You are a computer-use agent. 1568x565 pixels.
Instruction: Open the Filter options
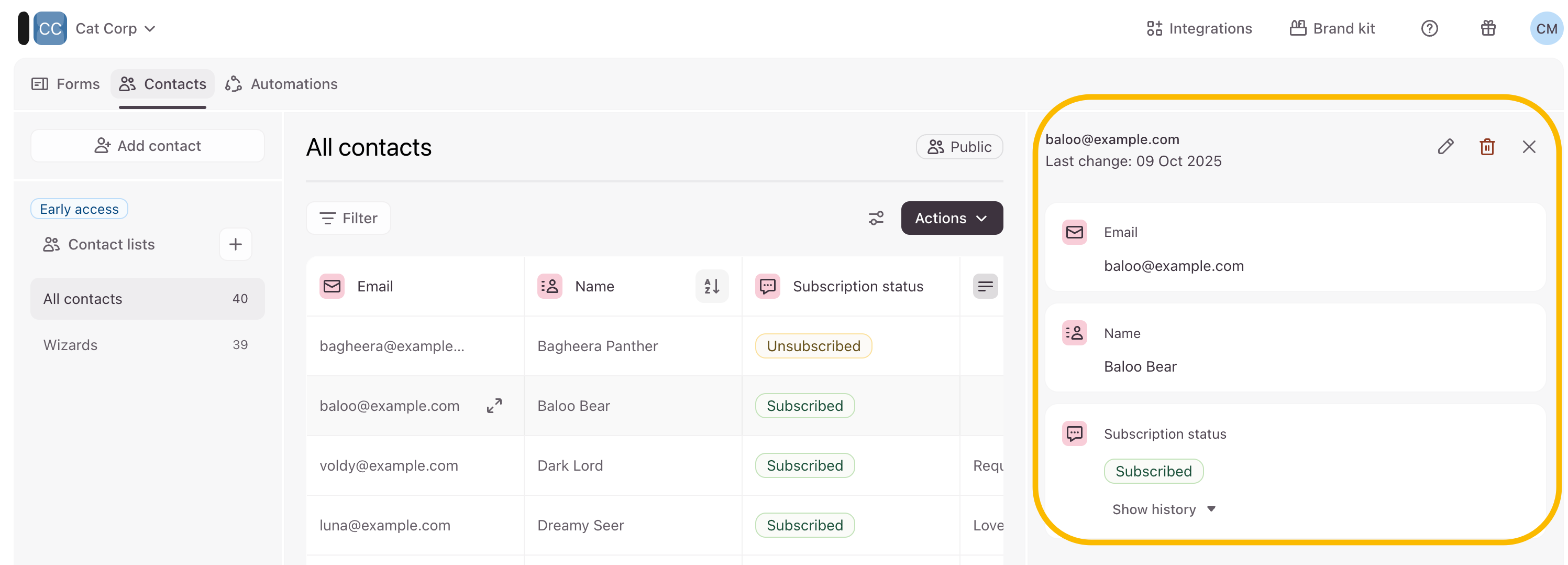348,218
